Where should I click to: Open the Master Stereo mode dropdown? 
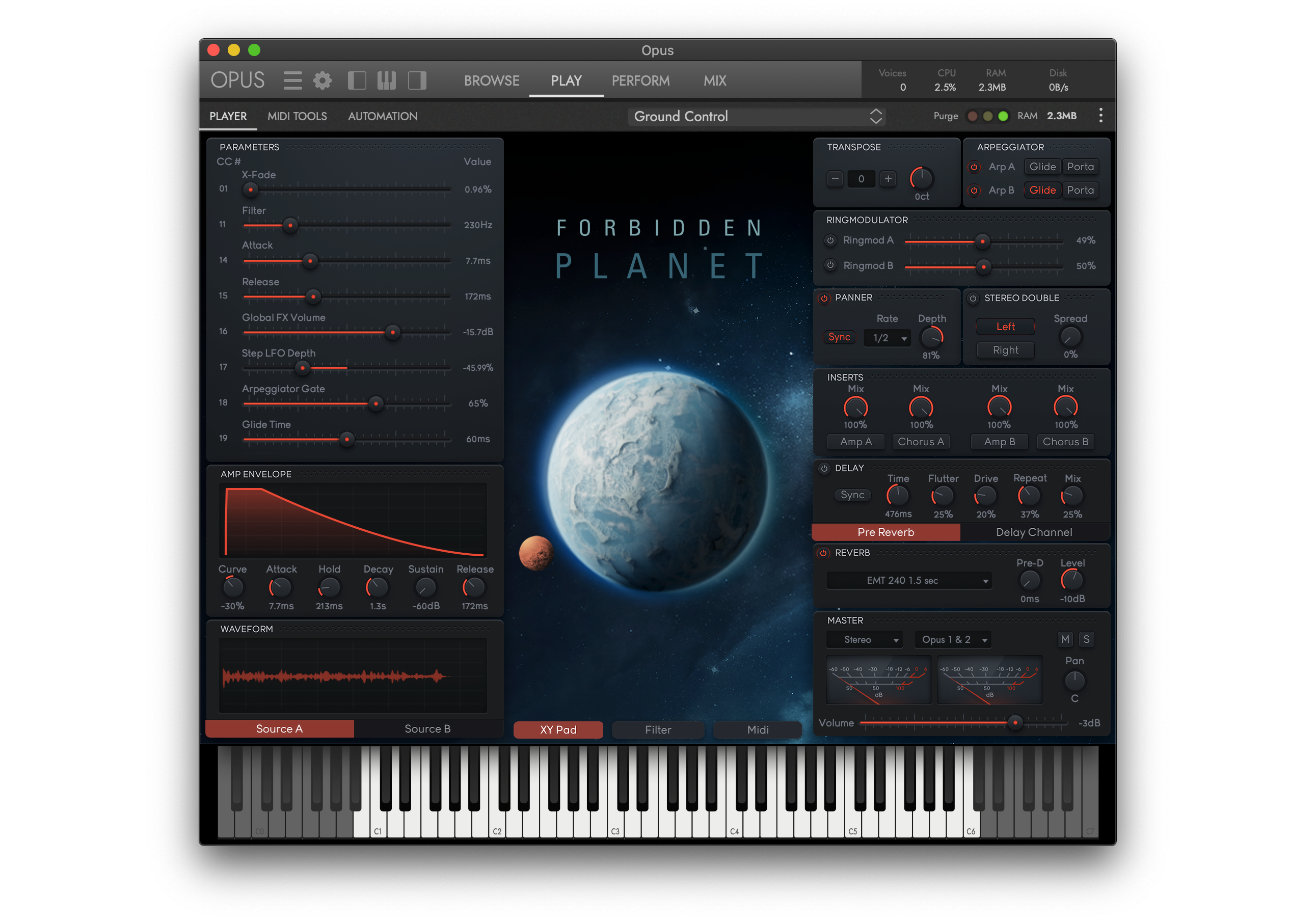click(x=864, y=640)
